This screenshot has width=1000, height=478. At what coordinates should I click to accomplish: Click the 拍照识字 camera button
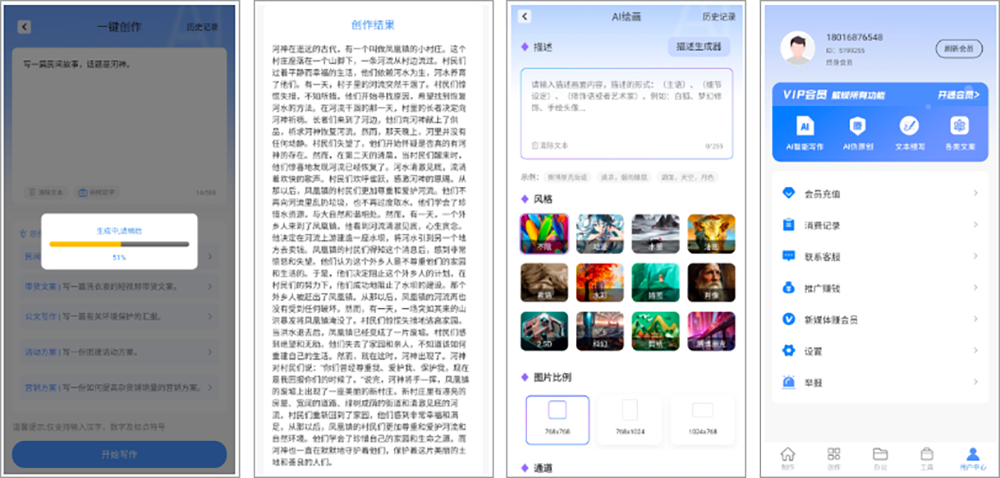(x=96, y=192)
